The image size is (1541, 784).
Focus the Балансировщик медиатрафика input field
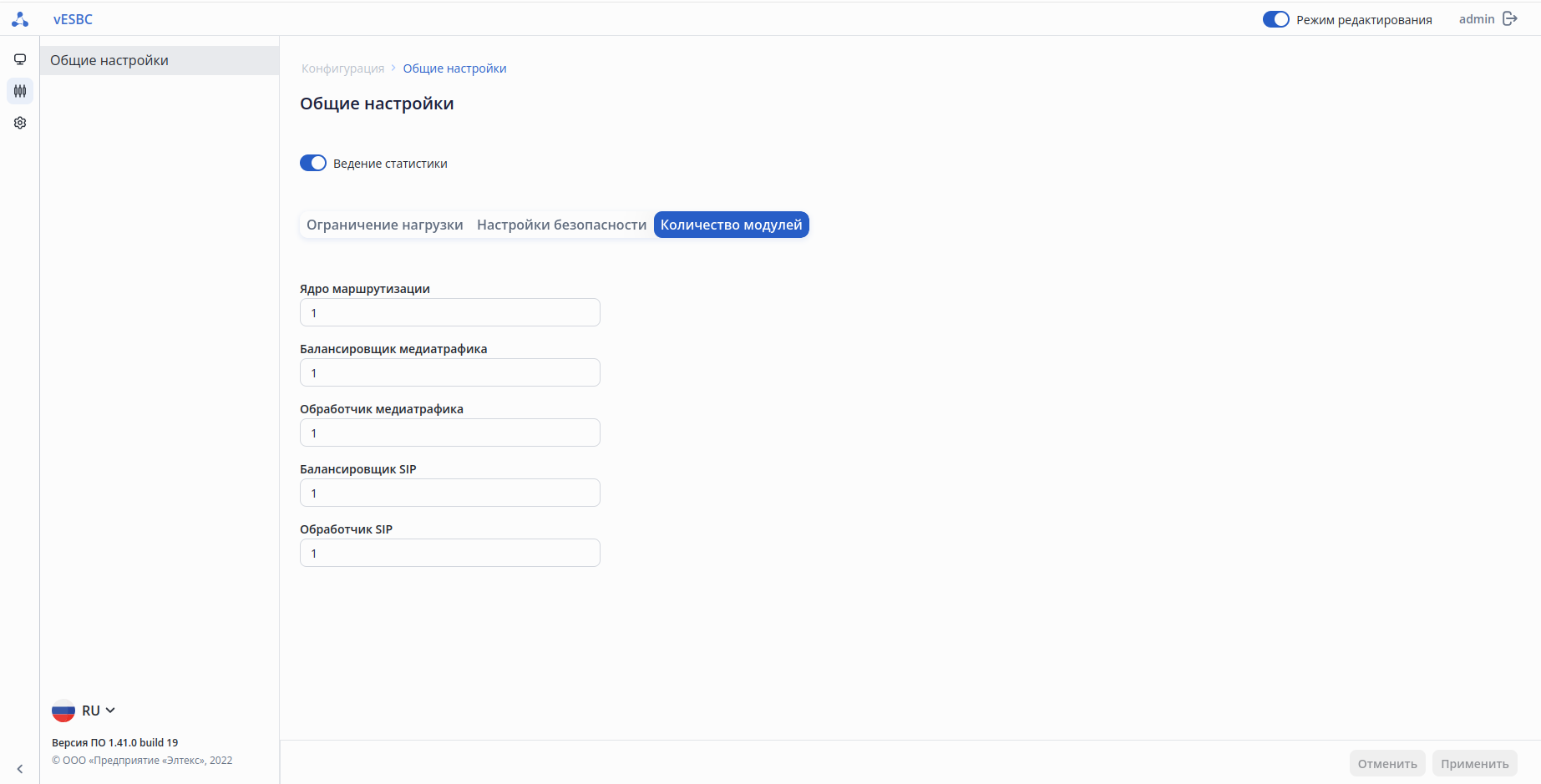click(450, 372)
